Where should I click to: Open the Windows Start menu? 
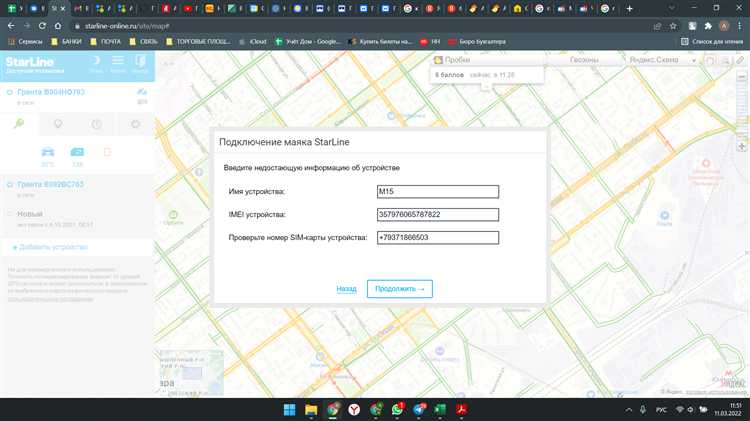pyautogui.click(x=289, y=410)
